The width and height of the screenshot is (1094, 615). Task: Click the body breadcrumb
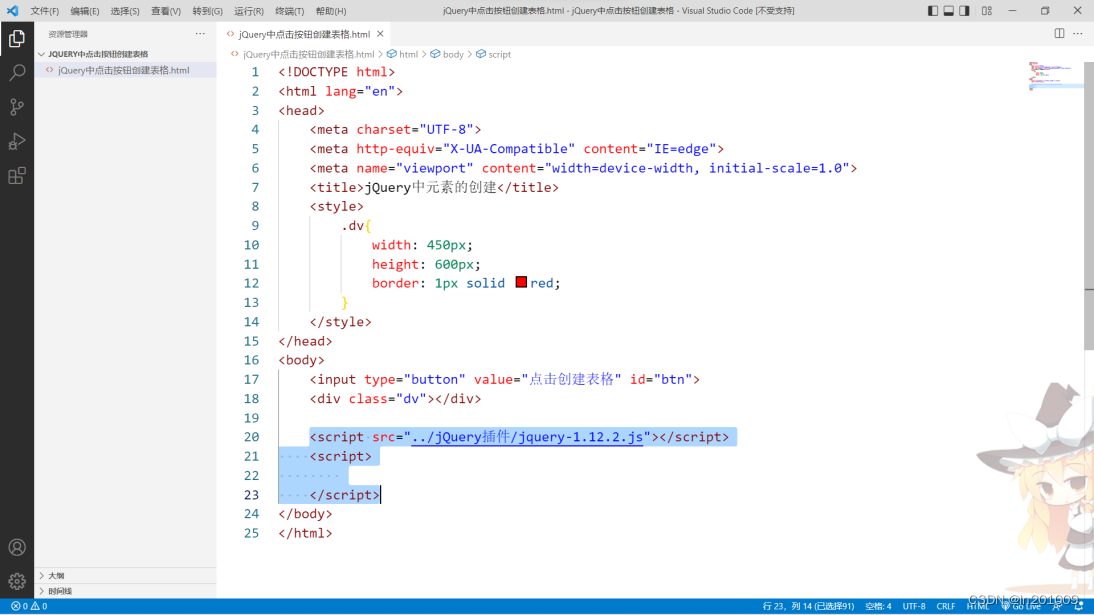tap(453, 54)
